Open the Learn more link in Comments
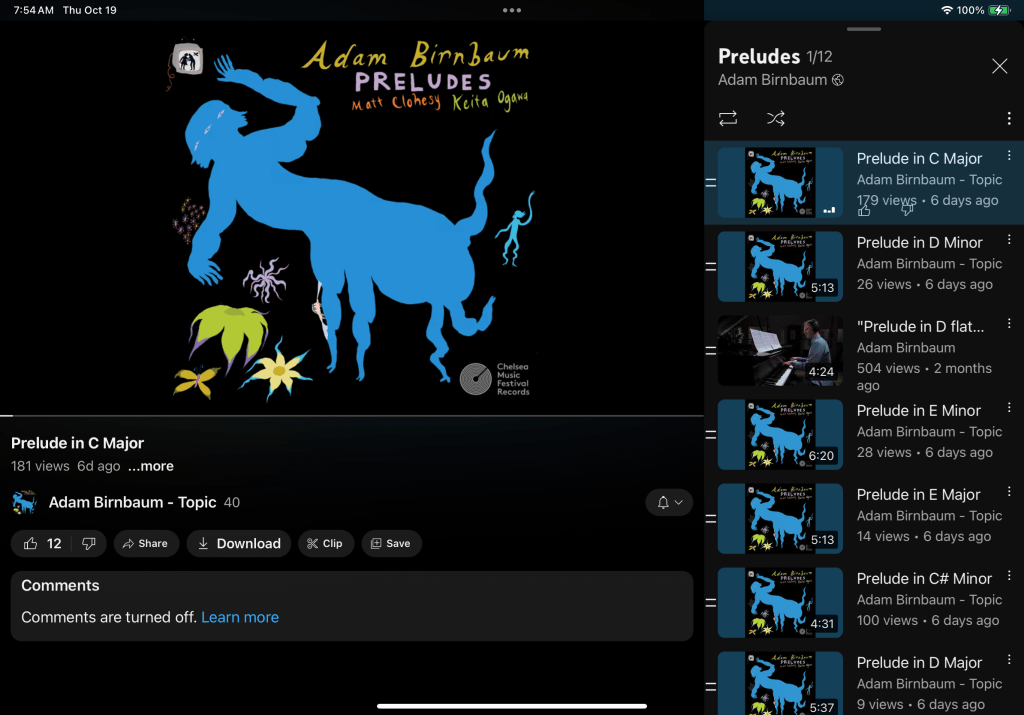 coord(240,617)
